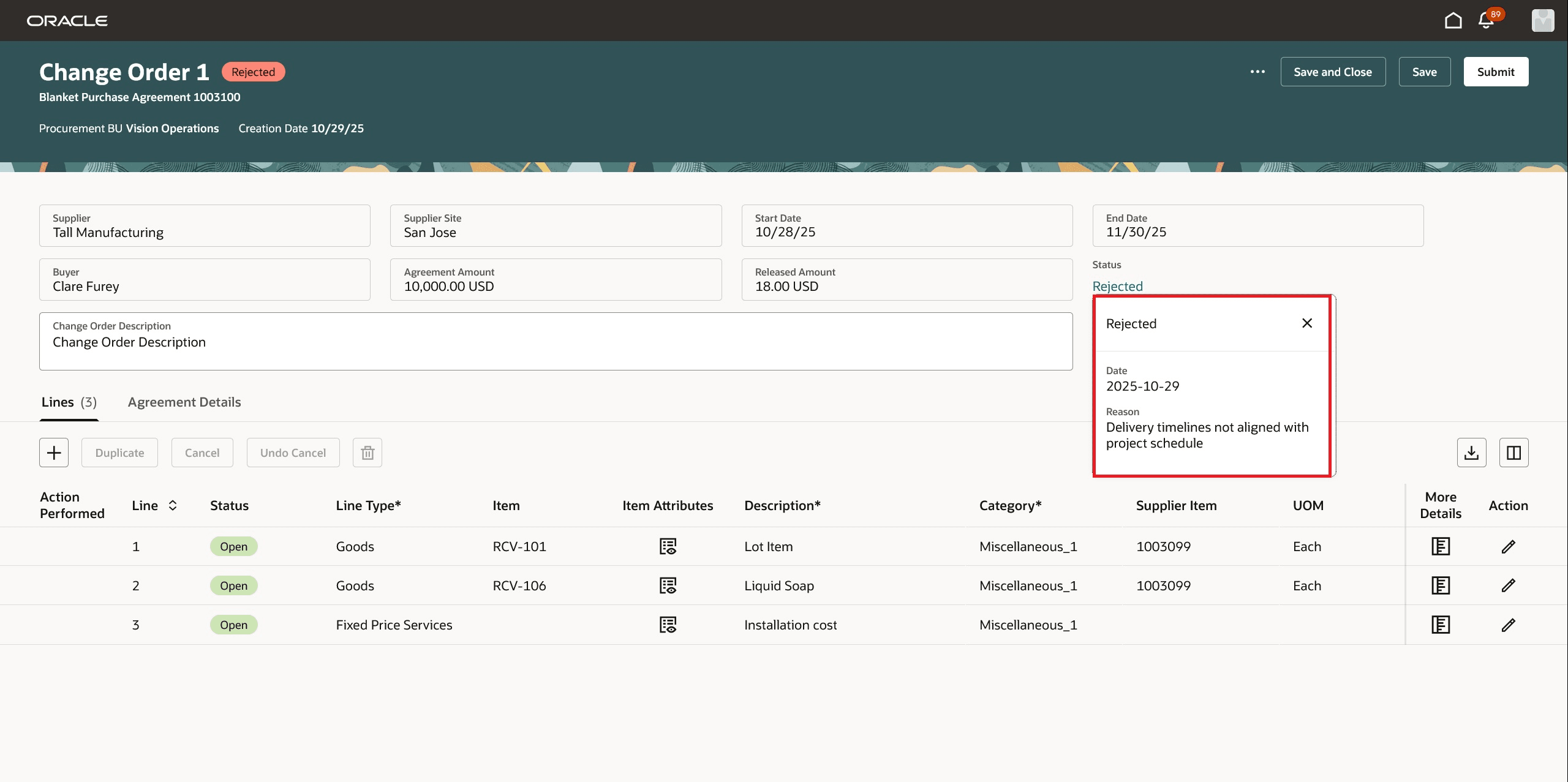Add a new line with the plus icon
This screenshot has height=782, width=1568.
coord(53,452)
